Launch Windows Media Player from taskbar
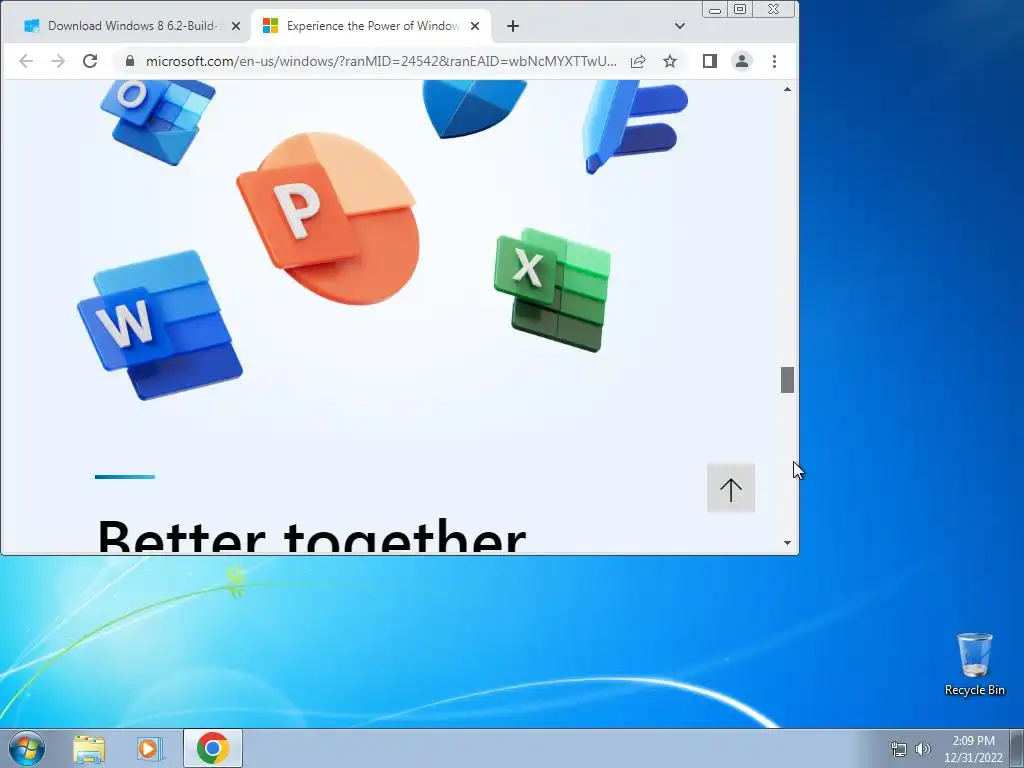The width and height of the screenshot is (1024, 768). pos(149,748)
